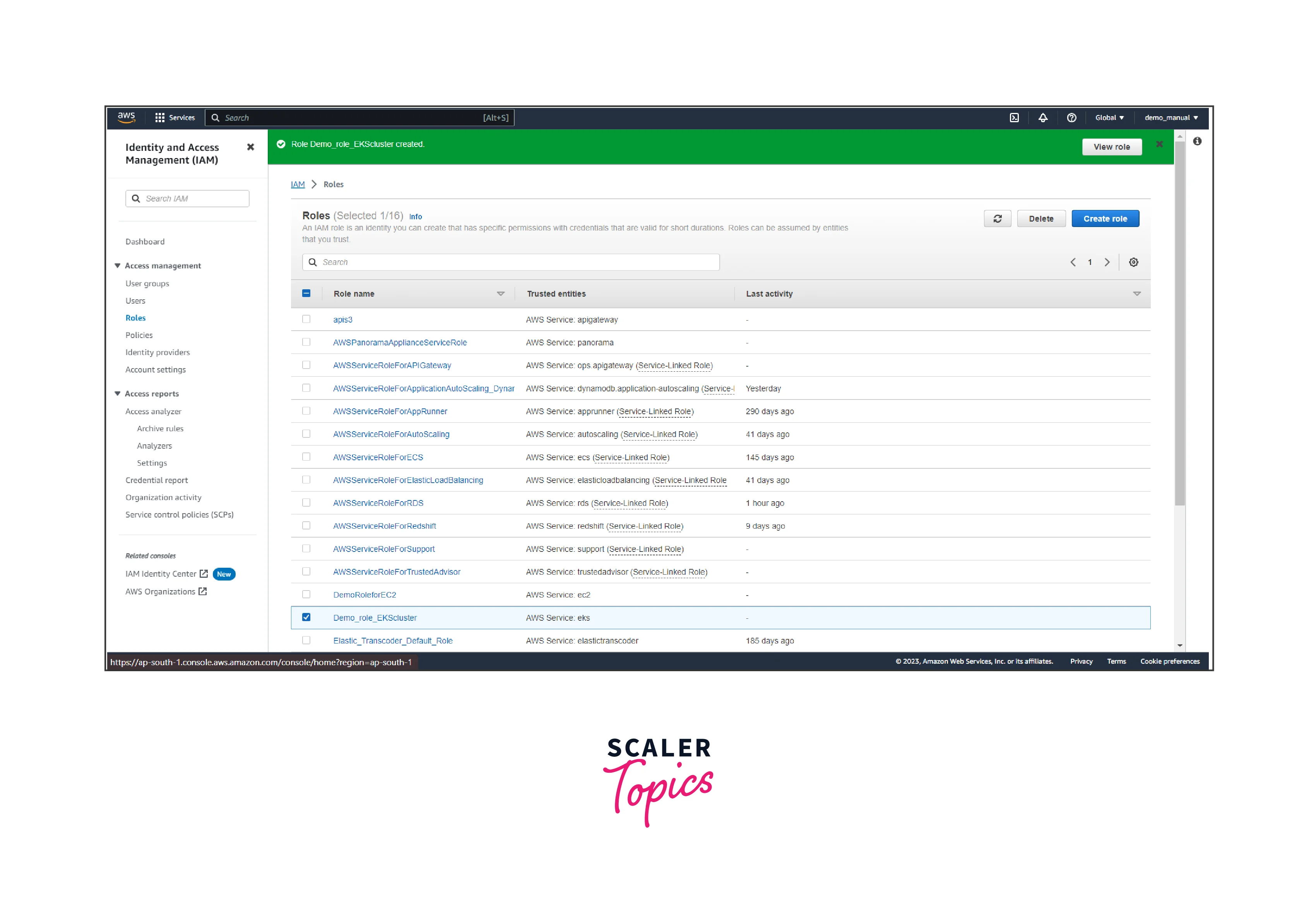This screenshot has width=1316, height=898.
Task: Refresh the roles list
Action: (x=997, y=219)
